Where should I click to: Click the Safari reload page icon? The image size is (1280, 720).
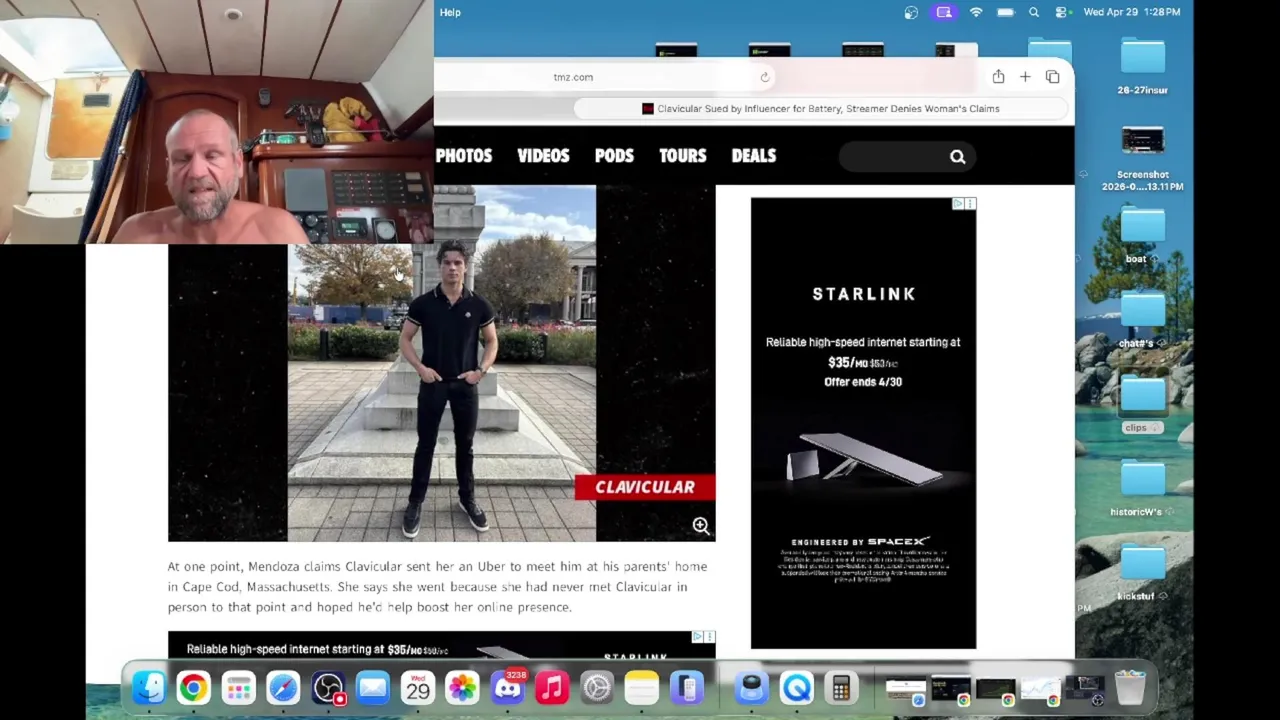click(x=765, y=77)
